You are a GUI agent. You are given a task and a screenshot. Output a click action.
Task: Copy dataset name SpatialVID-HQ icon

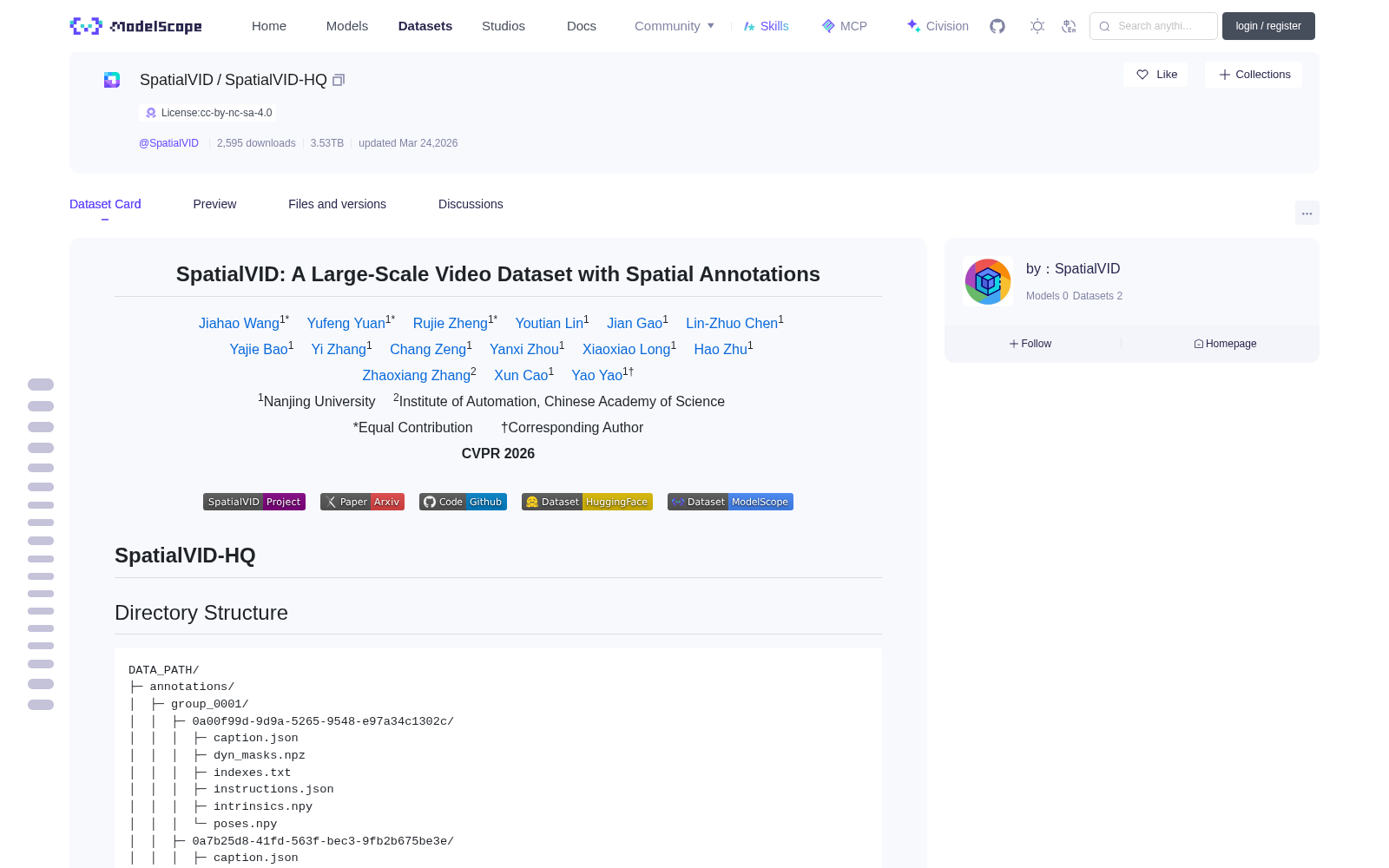pyautogui.click(x=339, y=80)
